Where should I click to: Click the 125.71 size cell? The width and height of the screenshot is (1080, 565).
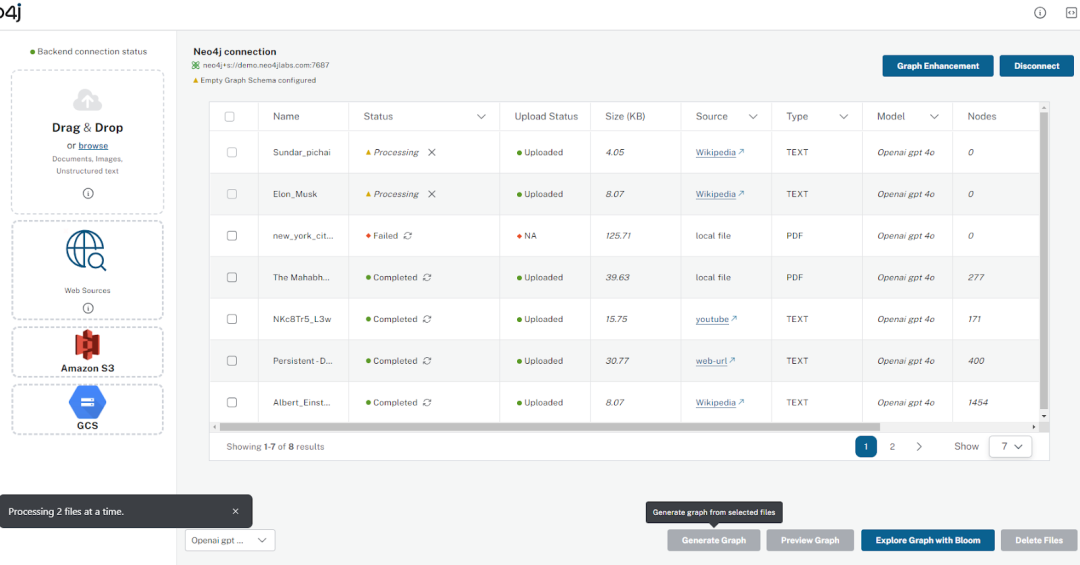coord(618,236)
